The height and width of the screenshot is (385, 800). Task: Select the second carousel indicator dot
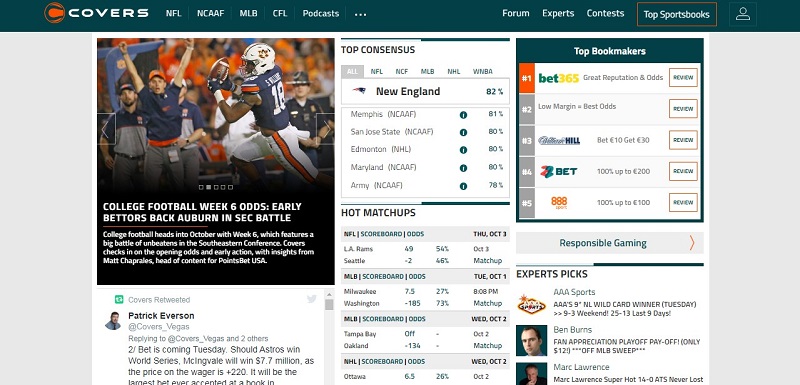(208, 187)
